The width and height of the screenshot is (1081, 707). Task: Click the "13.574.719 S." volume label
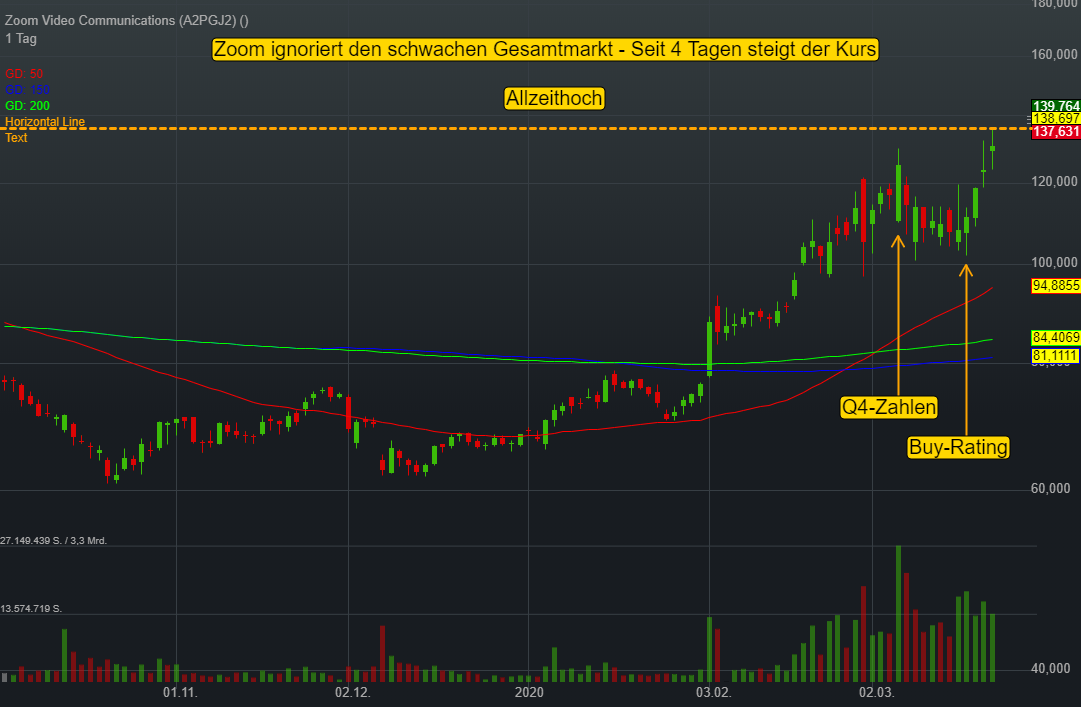[x=31, y=608]
